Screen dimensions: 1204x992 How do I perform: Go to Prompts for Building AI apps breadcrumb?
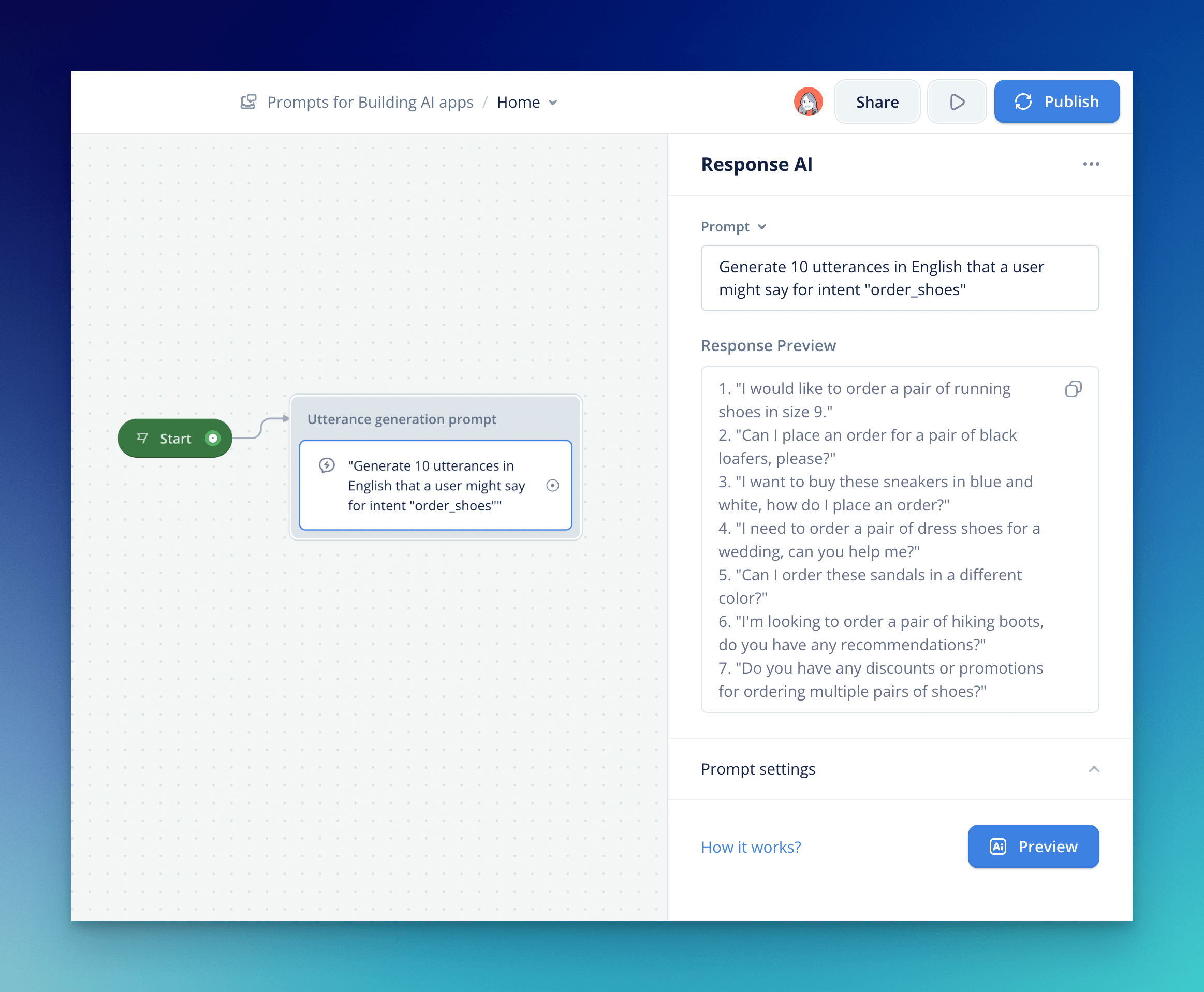pos(370,103)
